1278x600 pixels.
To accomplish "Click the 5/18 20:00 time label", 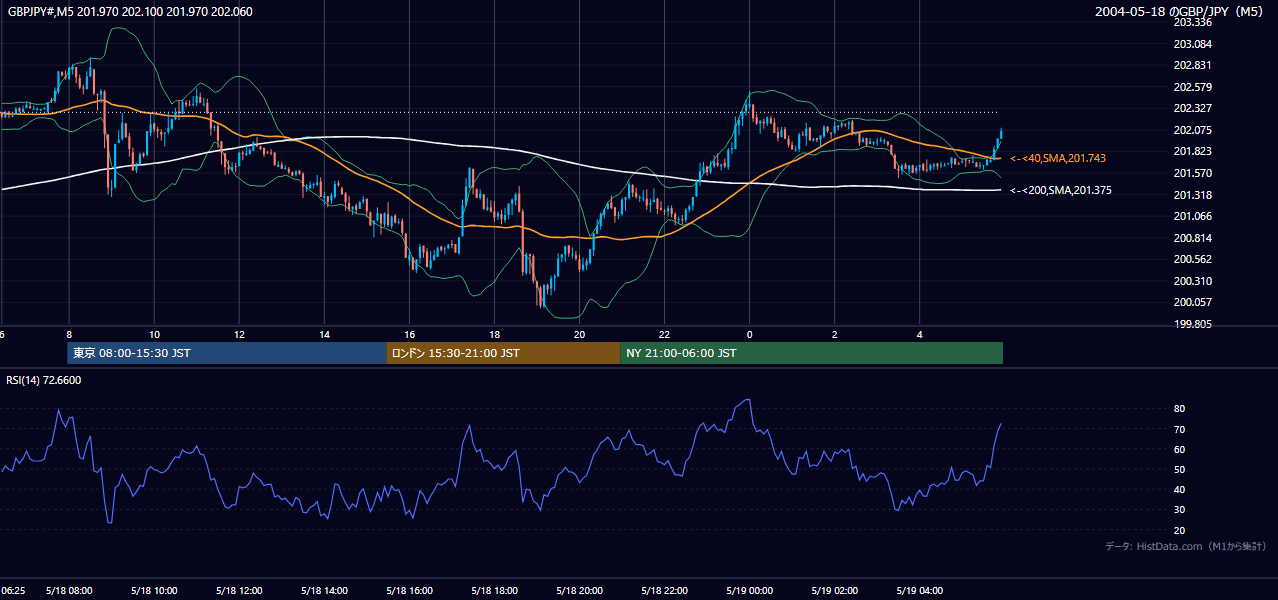I will (579, 591).
